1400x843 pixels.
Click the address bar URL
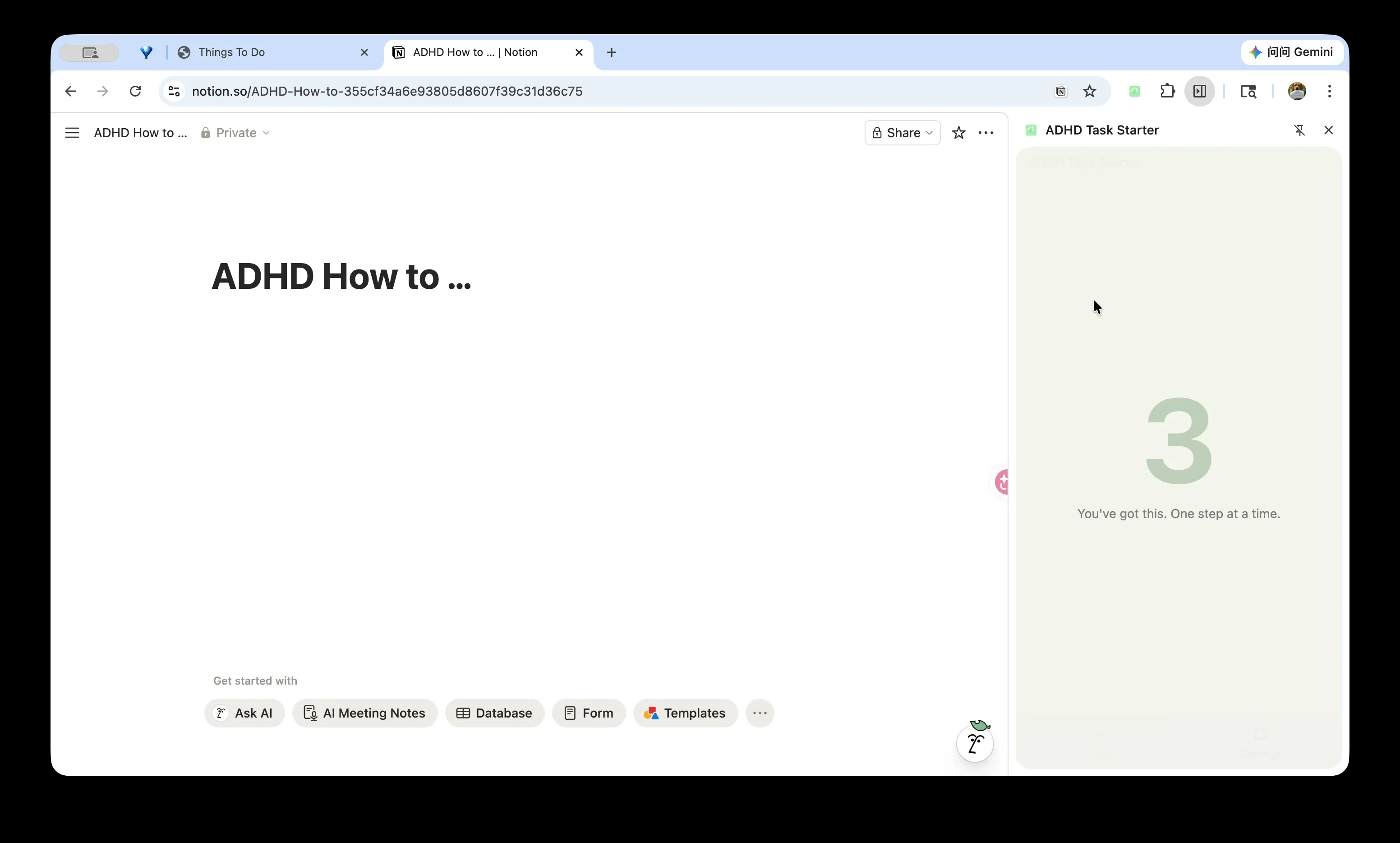tap(387, 92)
